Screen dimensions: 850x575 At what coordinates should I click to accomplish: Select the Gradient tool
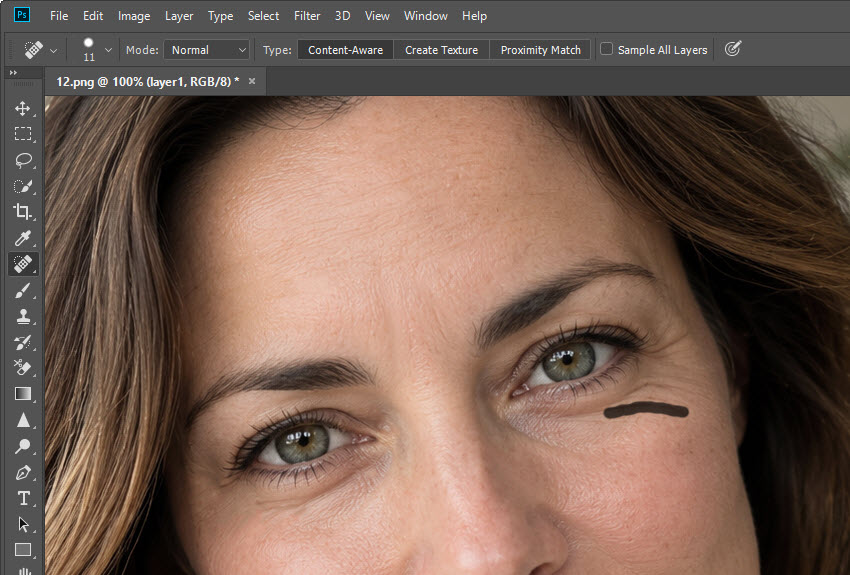[x=22, y=394]
